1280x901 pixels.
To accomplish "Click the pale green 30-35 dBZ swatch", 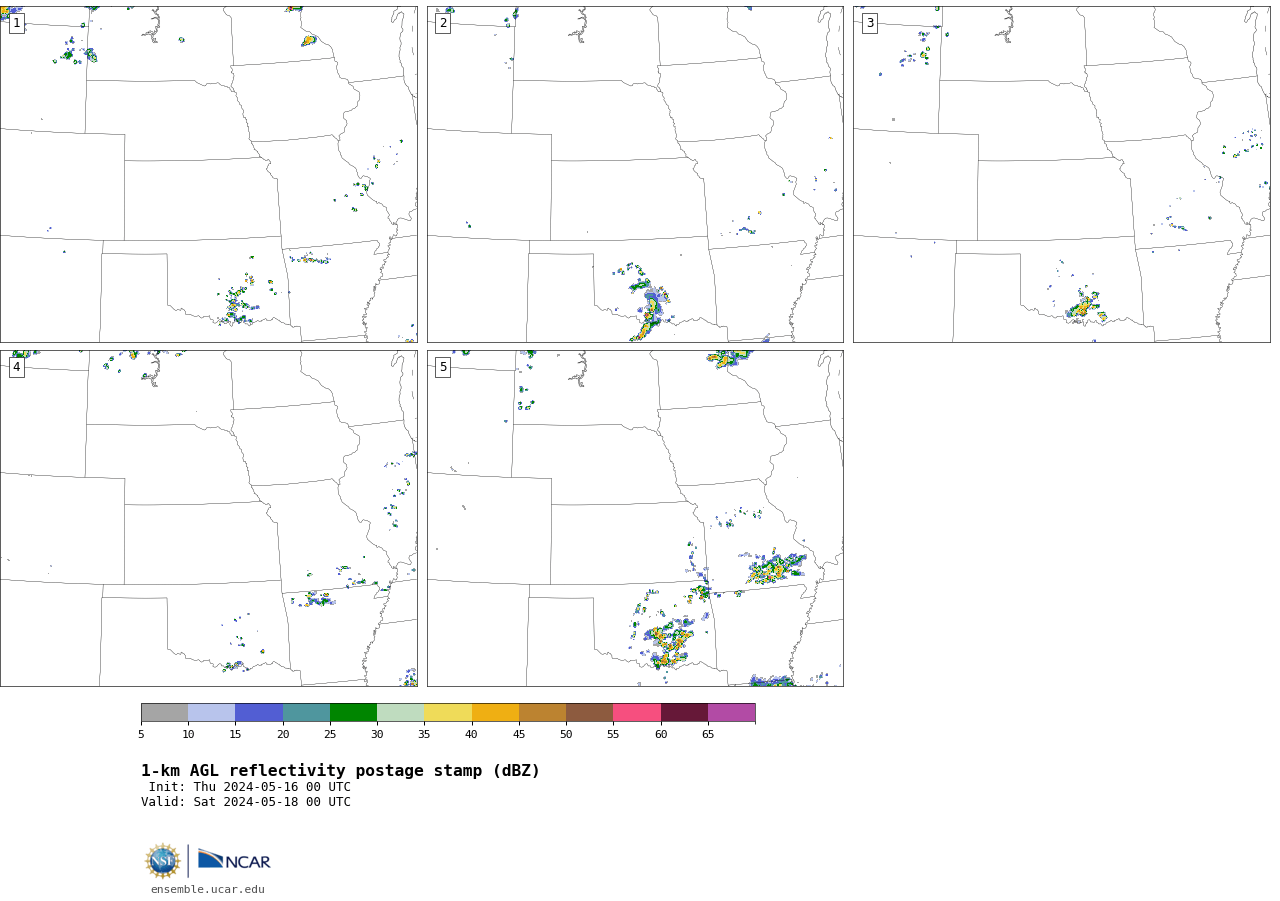I will click(x=401, y=713).
